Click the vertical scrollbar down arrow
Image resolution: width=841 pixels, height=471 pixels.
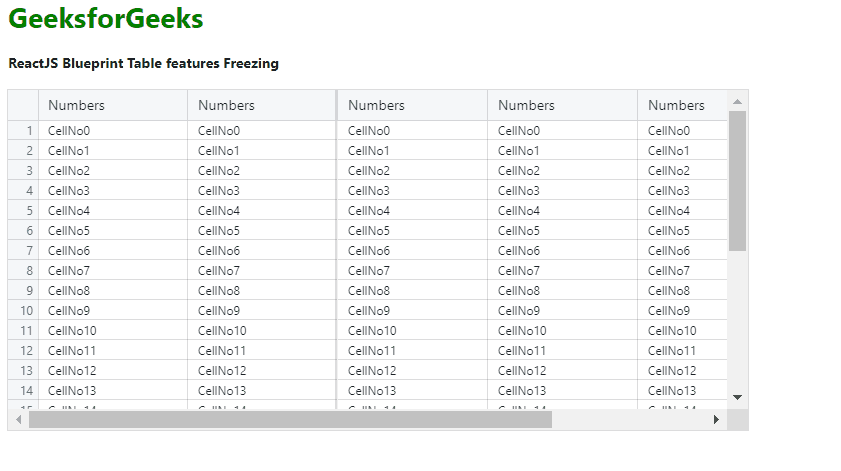tap(737, 397)
